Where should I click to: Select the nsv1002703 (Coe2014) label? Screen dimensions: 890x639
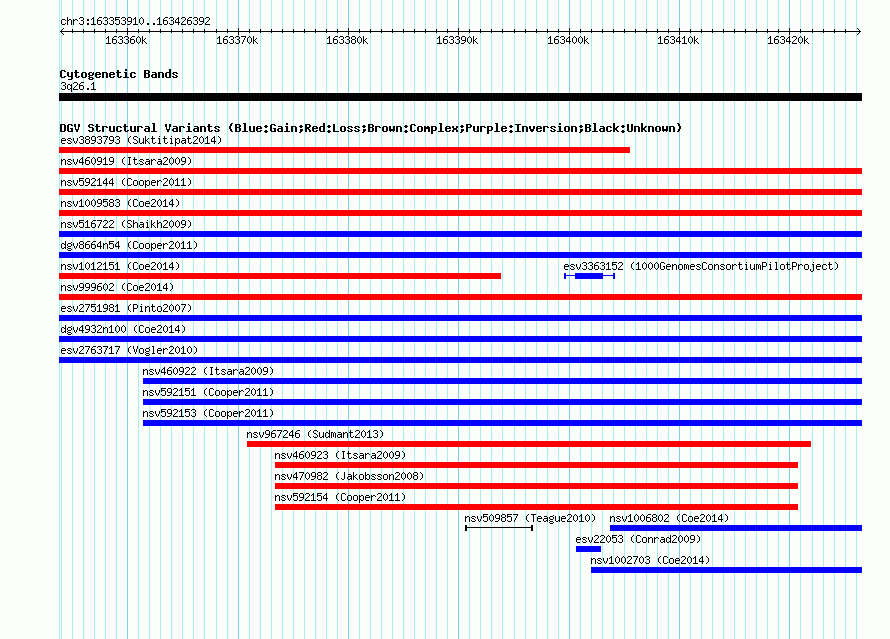(650, 560)
